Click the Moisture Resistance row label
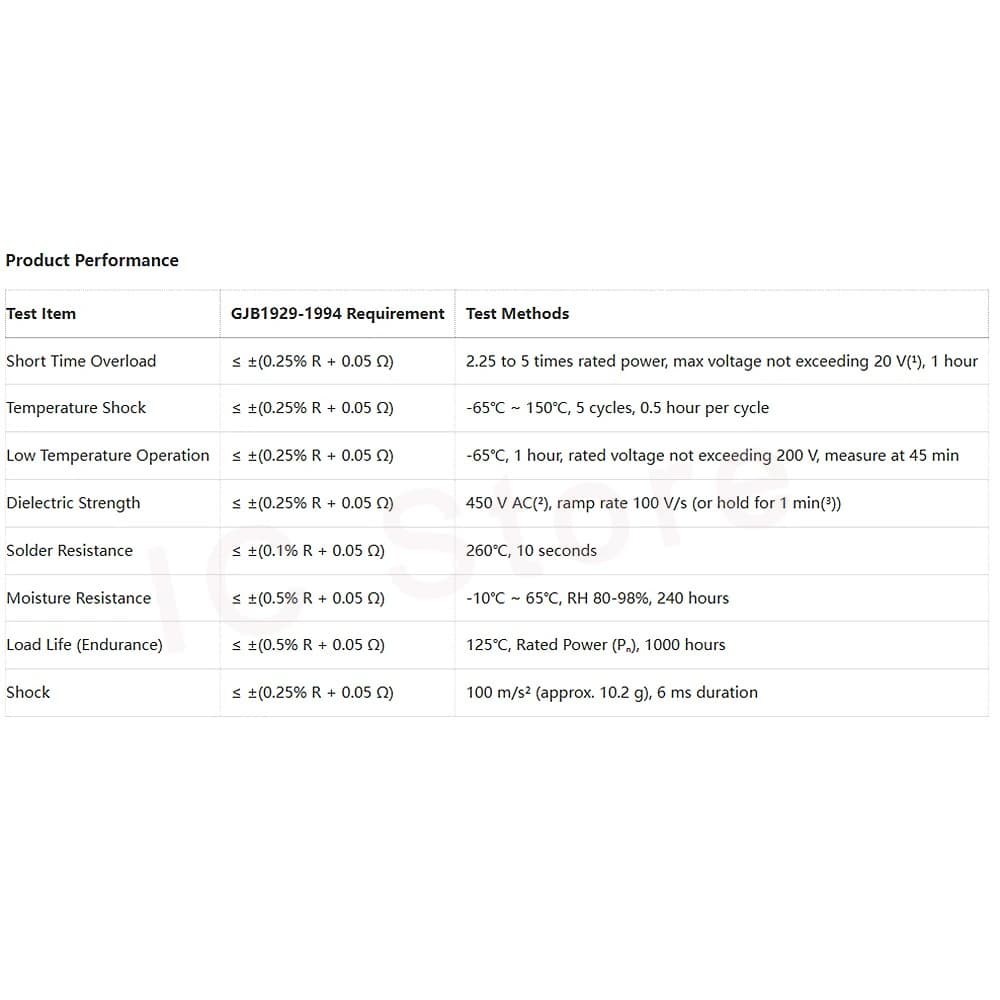The image size is (1000, 1000). [x=78, y=598]
